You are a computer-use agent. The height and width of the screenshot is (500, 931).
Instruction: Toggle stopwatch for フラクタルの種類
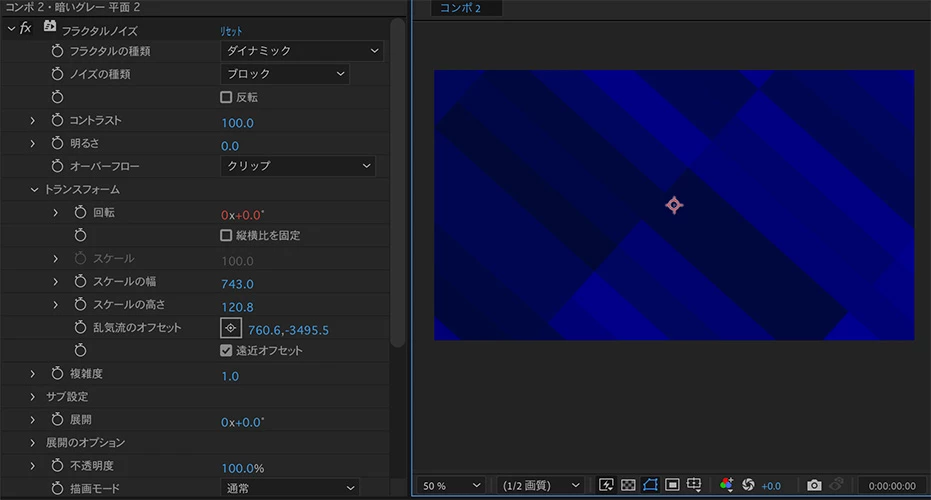[x=57, y=51]
